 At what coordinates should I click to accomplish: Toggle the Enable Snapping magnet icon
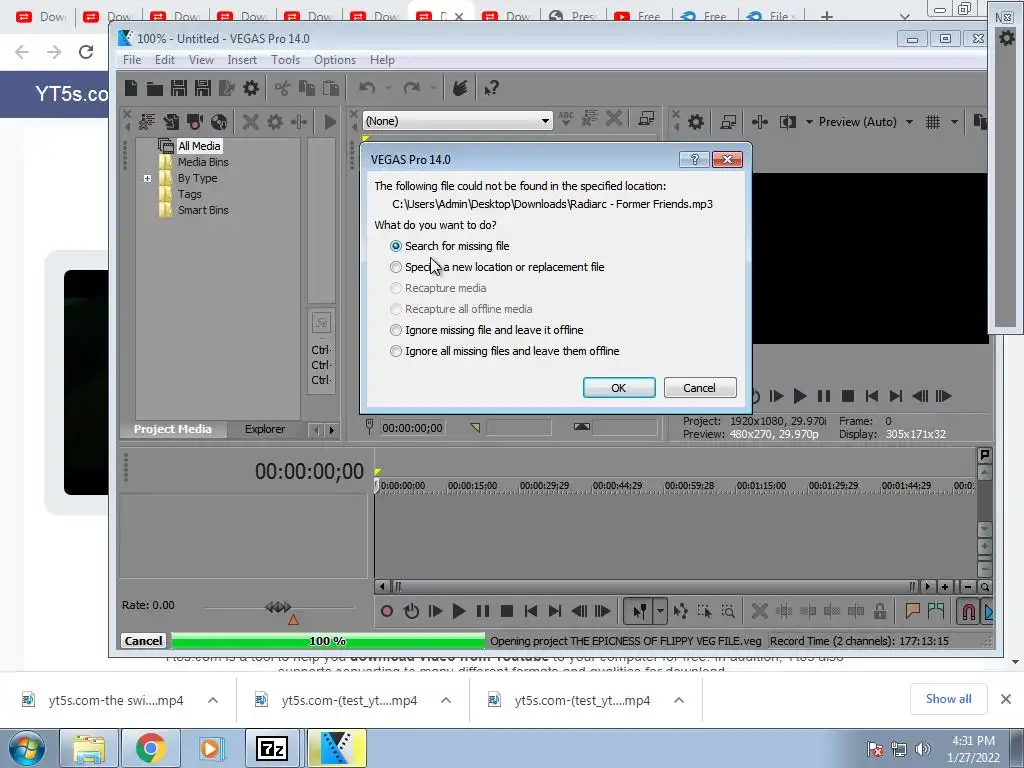(969, 611)
